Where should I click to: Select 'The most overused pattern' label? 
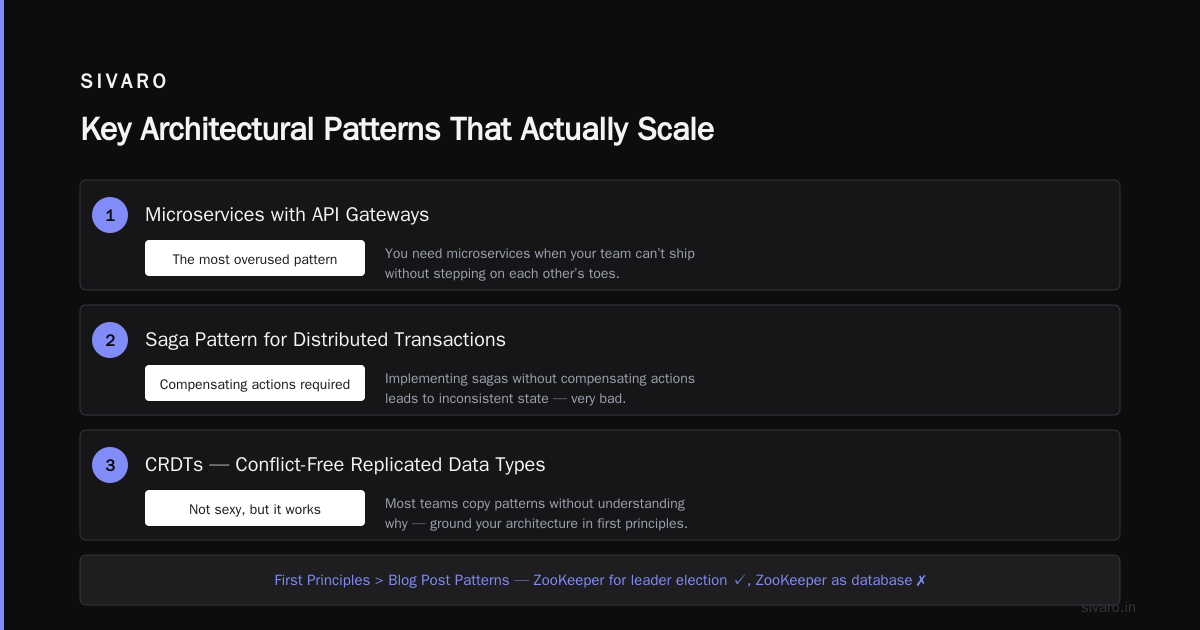point(255,258)
